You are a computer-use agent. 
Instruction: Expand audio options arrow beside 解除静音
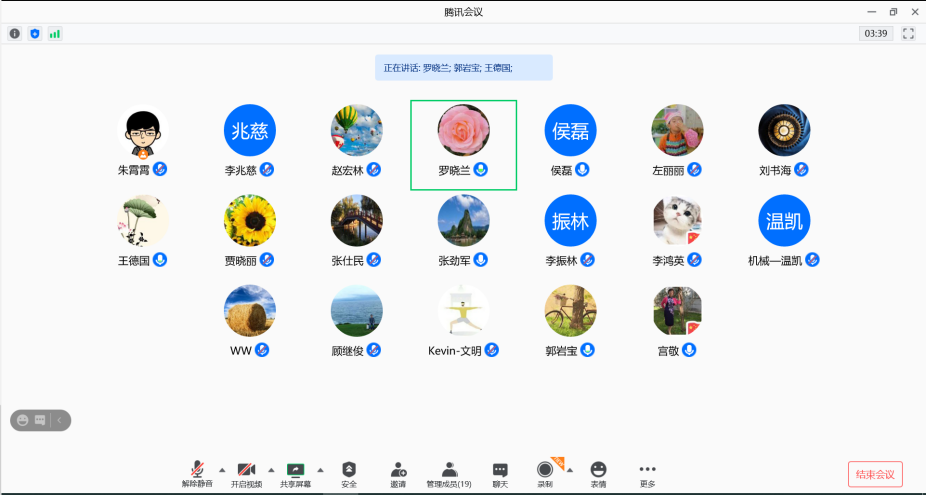tap(222, 469)
